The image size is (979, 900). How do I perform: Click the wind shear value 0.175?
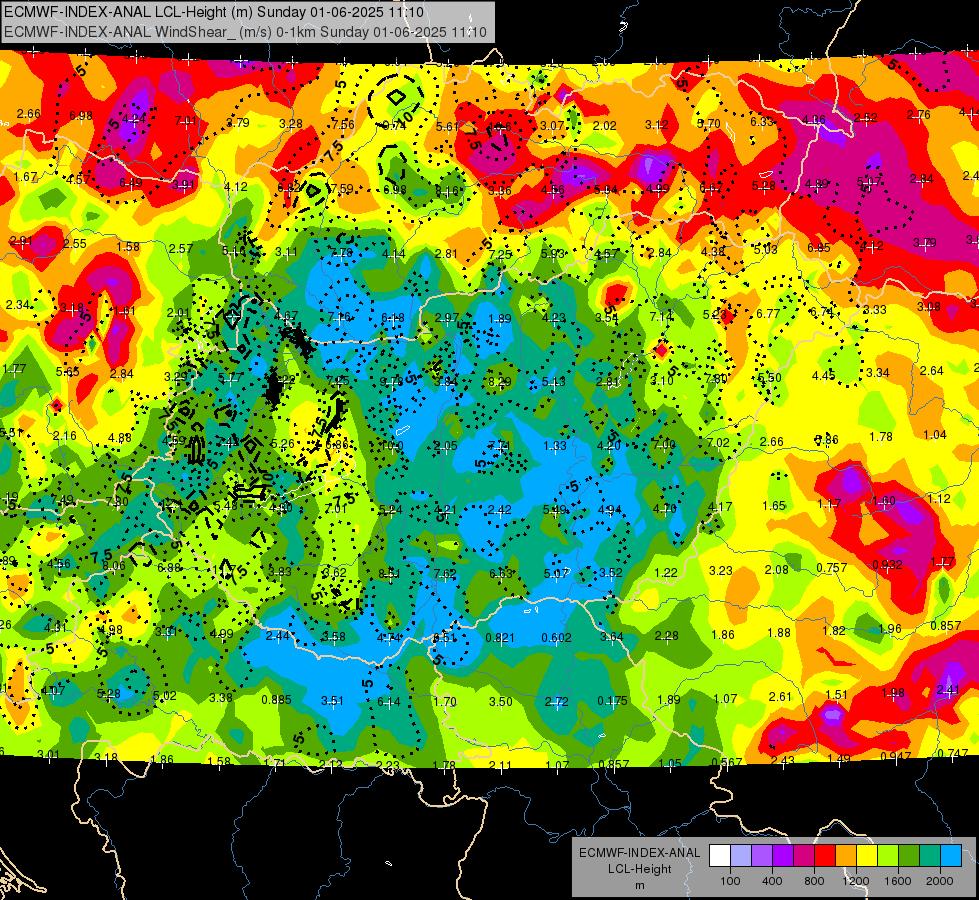tap(612, 701)
